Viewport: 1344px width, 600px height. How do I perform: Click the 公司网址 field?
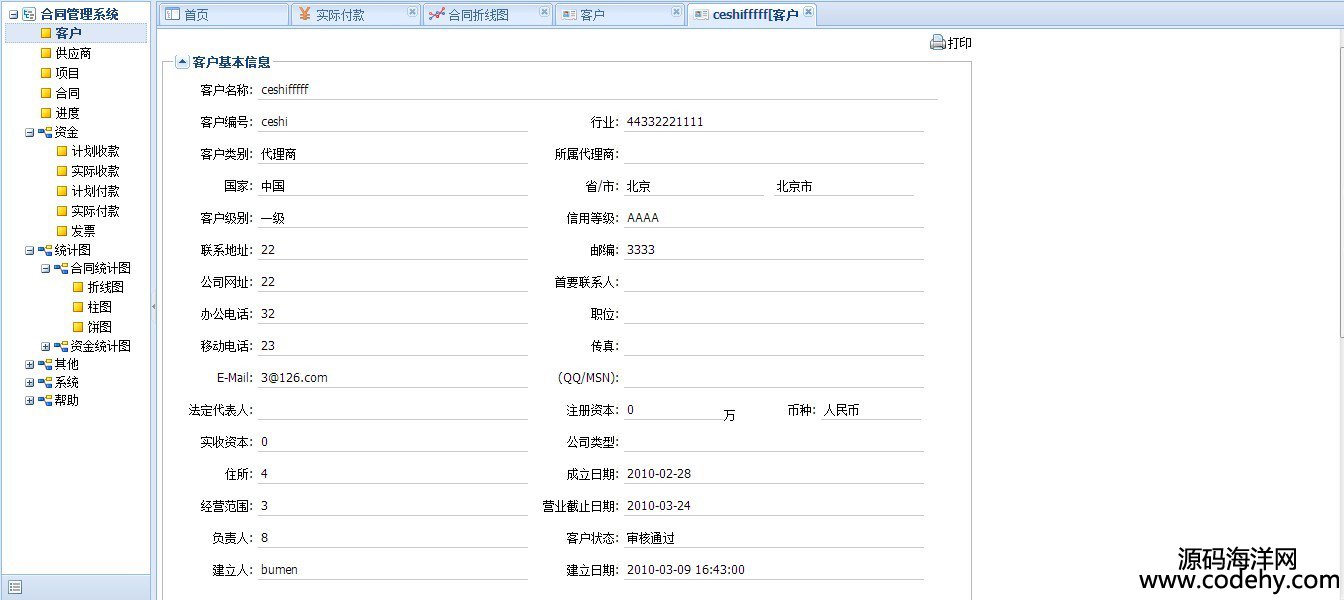coord(393,282)
